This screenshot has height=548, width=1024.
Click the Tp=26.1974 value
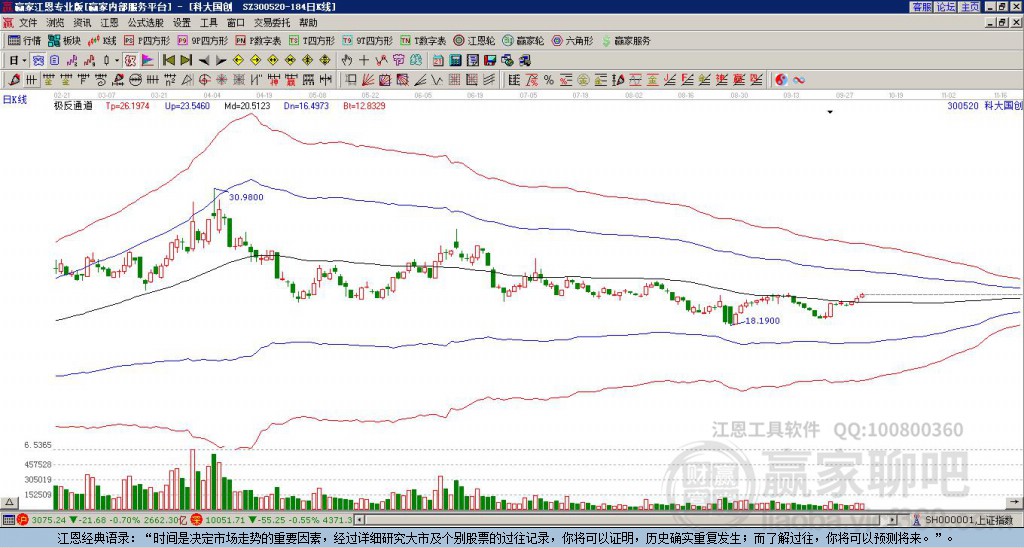tap(127, 105)
